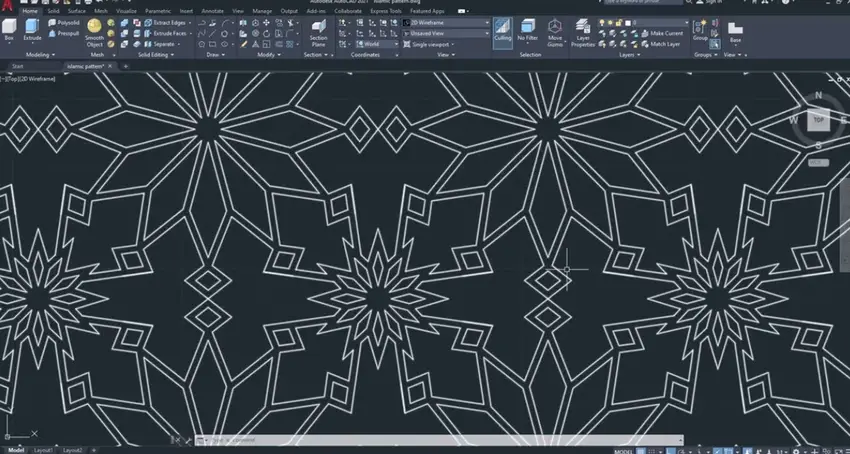Open Layer Properties manager
Screen dimensions: 850x454
[583, 33]
